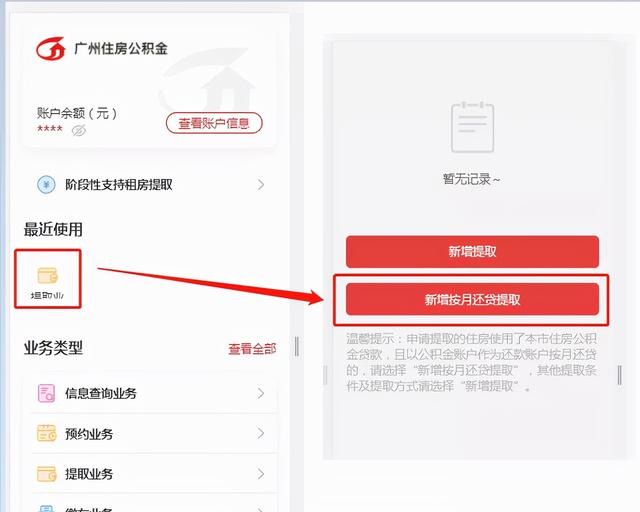Open the 查看全部 link beside 业务类型
This screenshot has height=512, width=640.
point(252,349)
